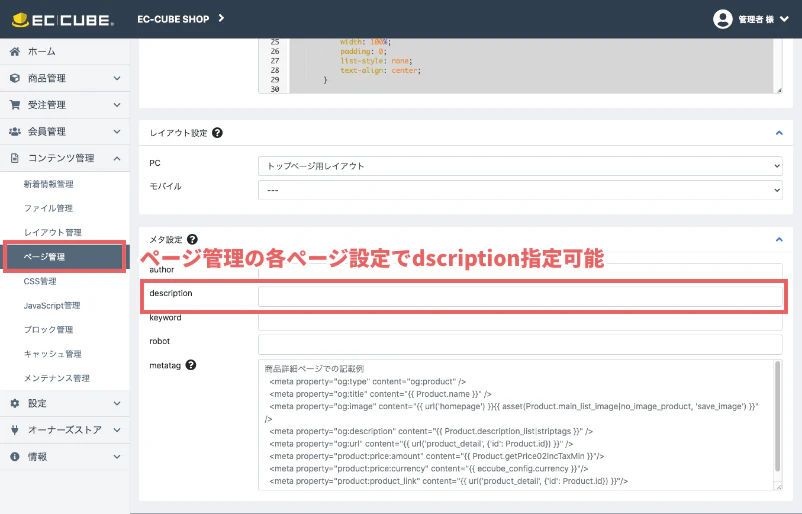Open 新着情報管理 page

[x=49, y=184]
